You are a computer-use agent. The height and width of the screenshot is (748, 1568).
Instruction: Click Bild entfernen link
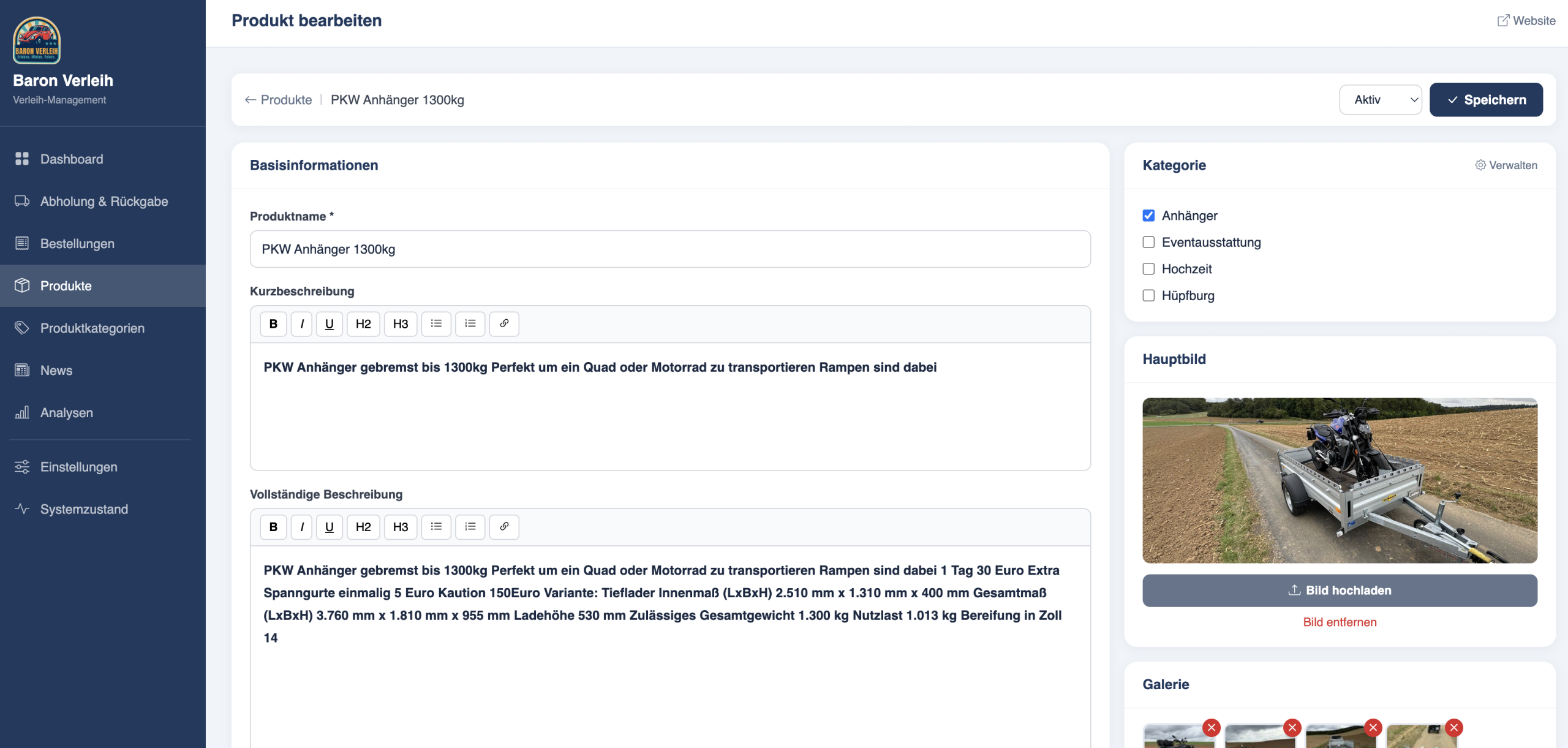point(1340,622)
